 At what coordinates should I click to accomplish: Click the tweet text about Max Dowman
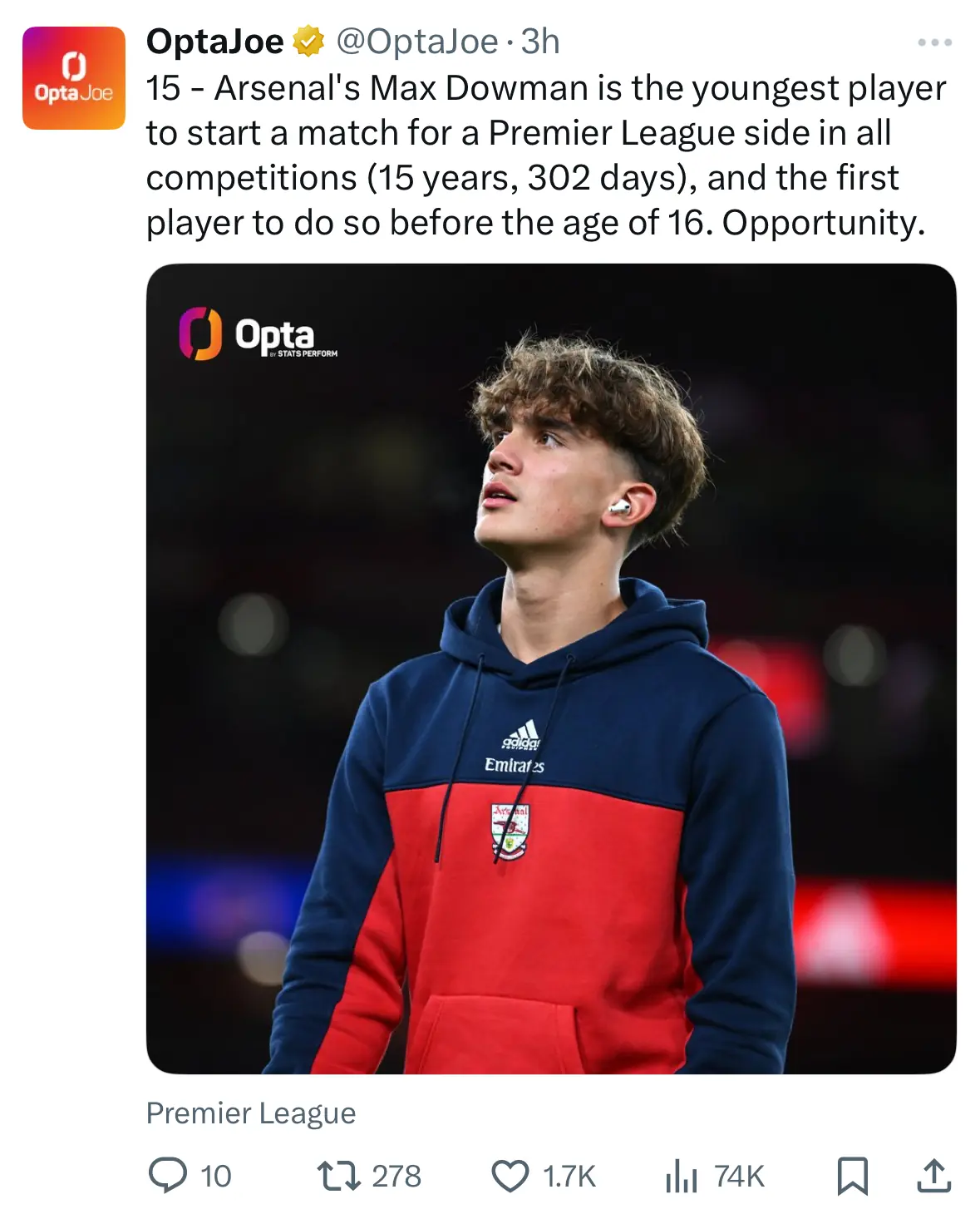[x=545, y=155]
